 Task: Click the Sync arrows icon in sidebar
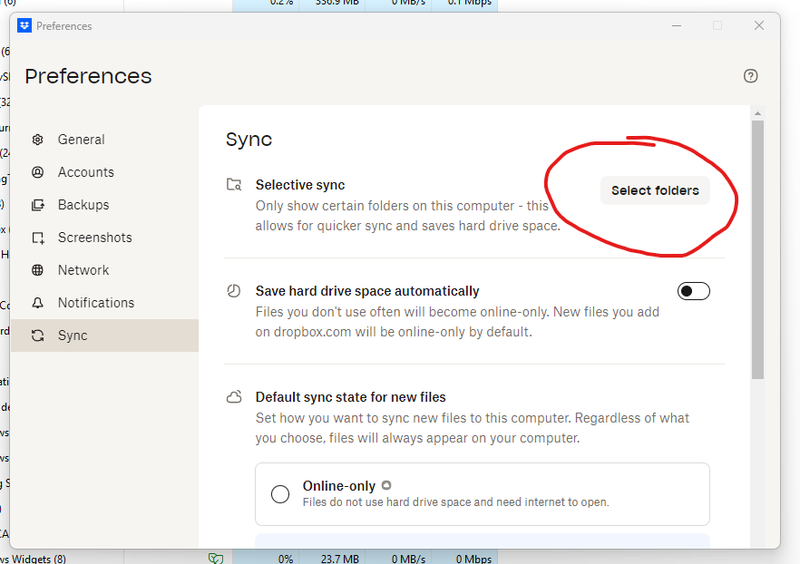(x=38, y=336)
